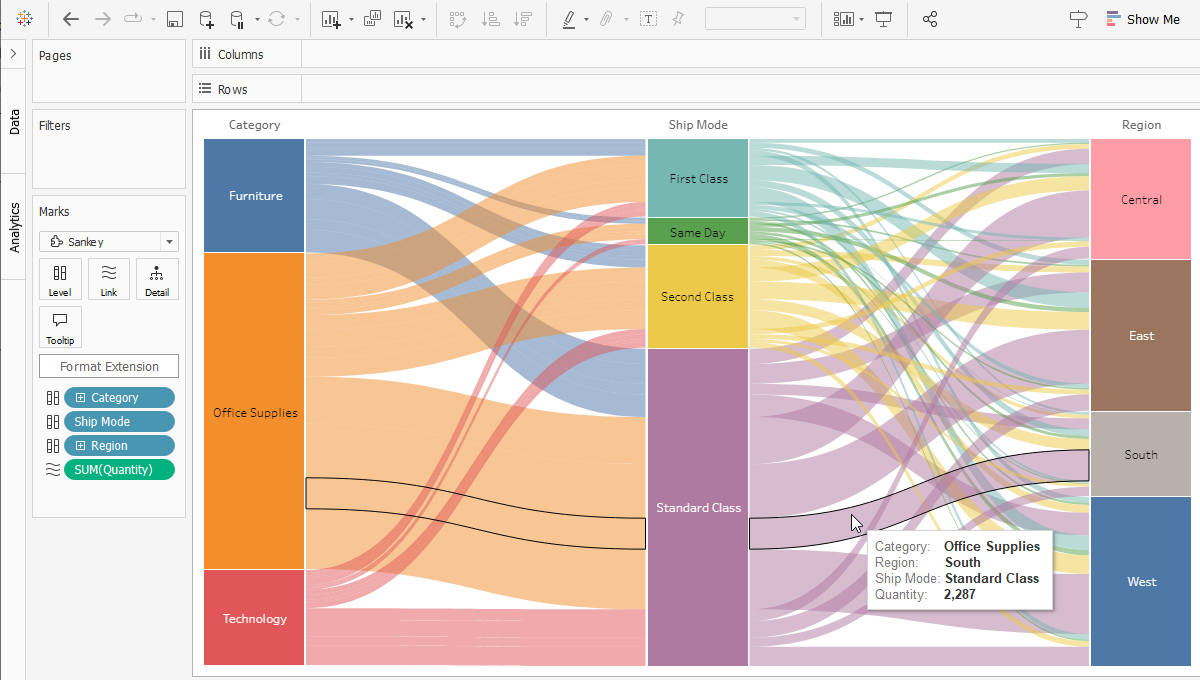Expand the Region pill hierarchy
This screenshot has width=1200, height=680.
(81, 446)
